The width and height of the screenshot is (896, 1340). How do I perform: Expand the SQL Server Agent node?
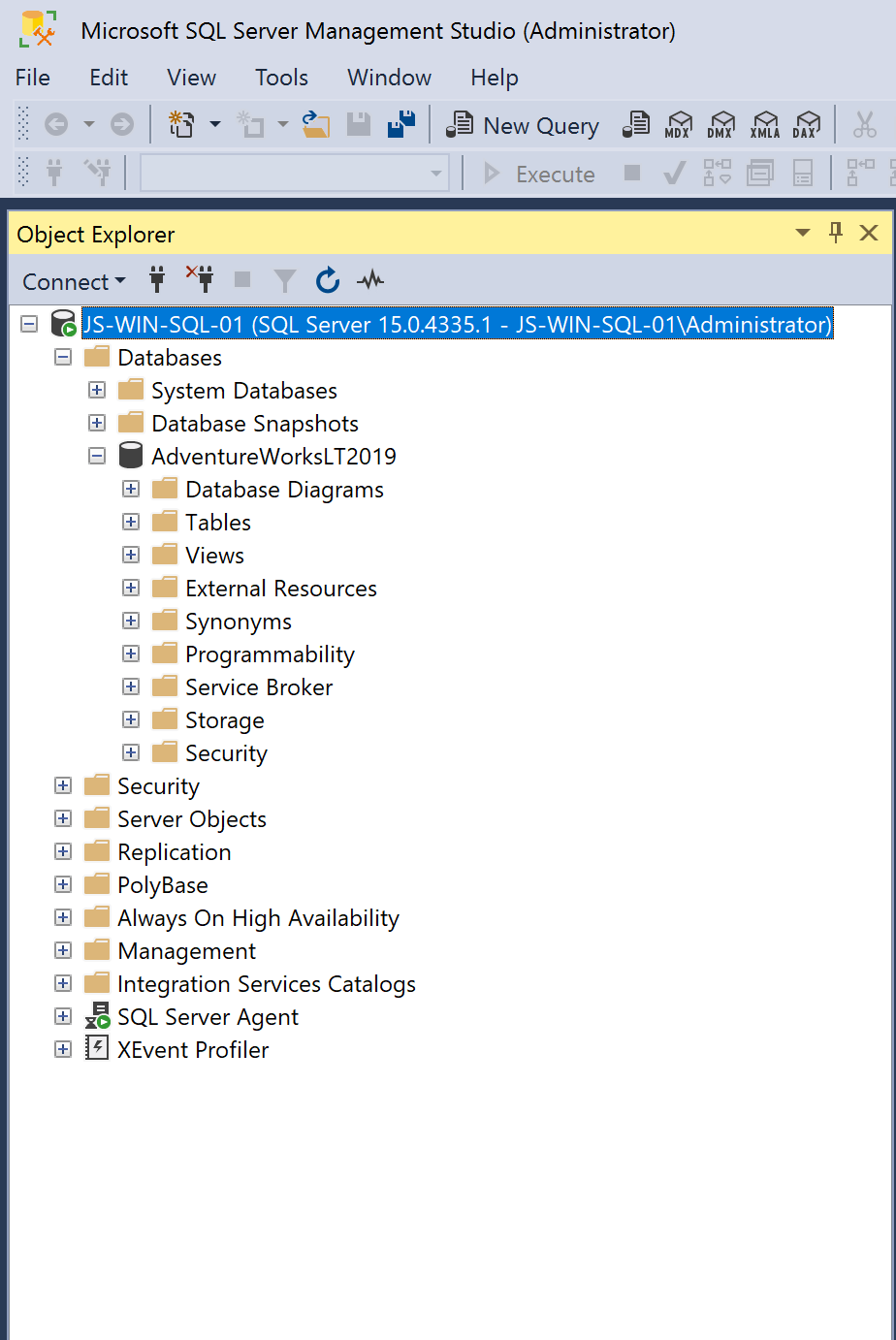(x=63, y=1016)
